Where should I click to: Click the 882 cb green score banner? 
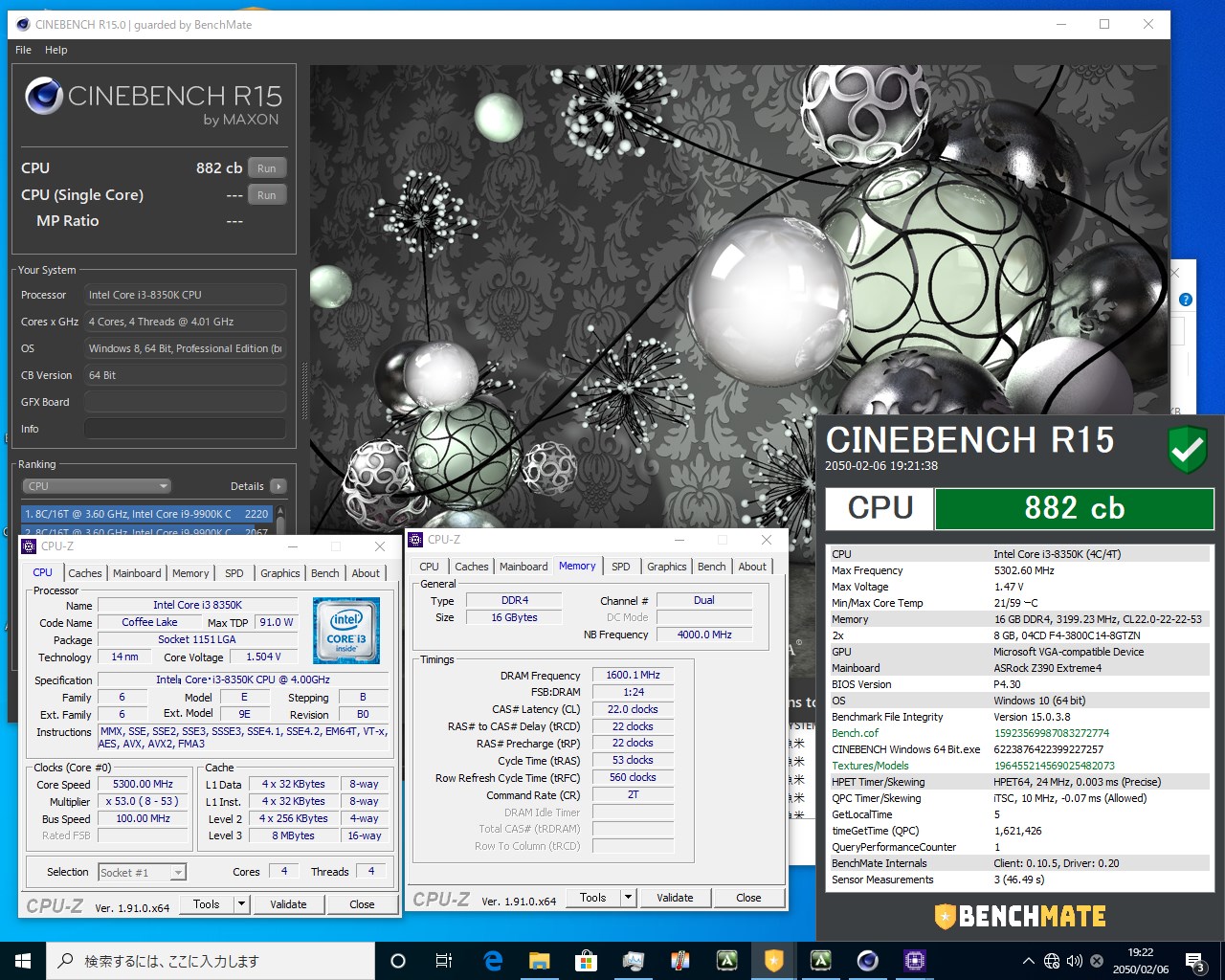[1074, 508]
